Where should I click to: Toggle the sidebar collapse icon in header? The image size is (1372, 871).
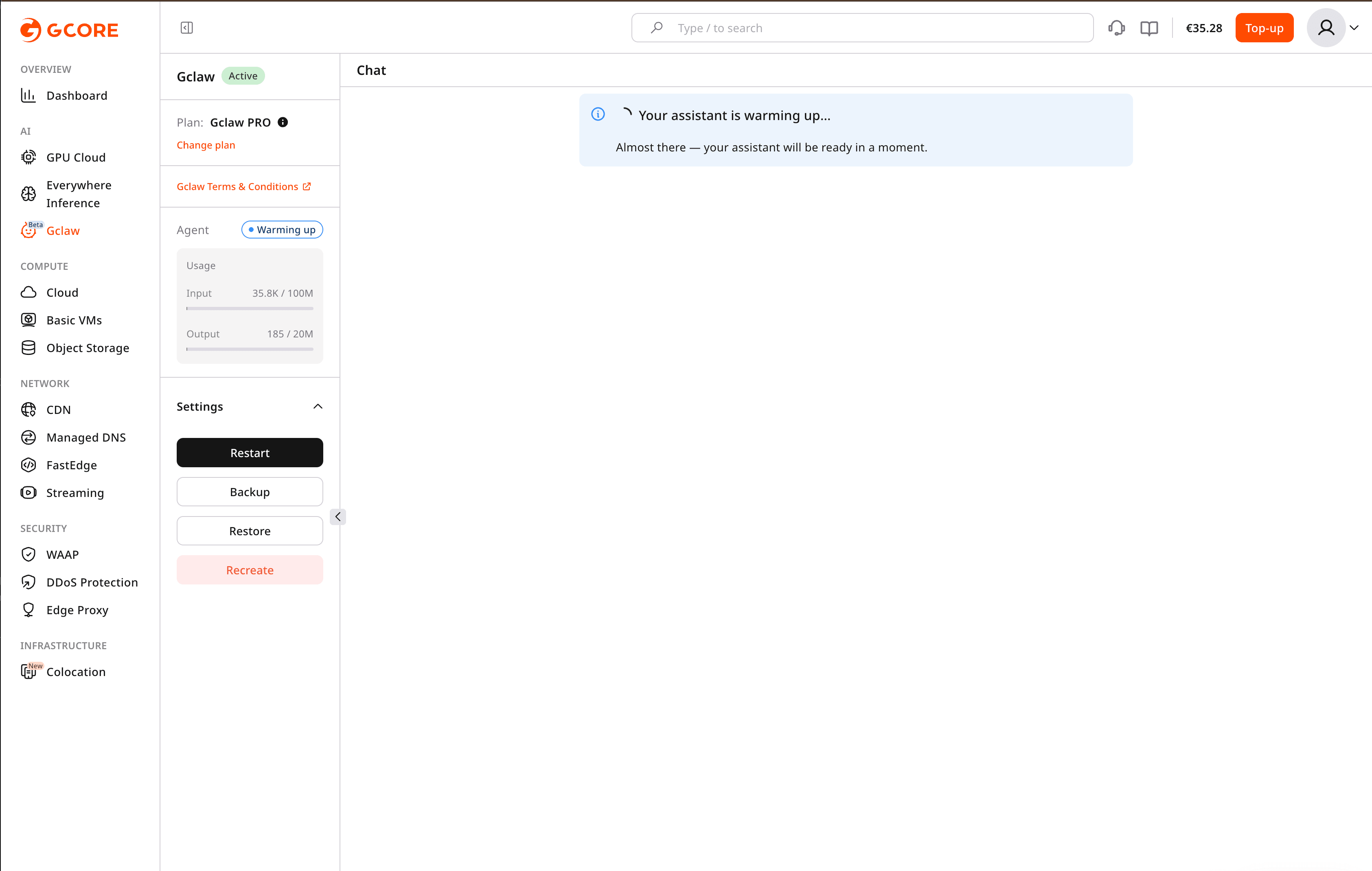click(x=187, y=28)
